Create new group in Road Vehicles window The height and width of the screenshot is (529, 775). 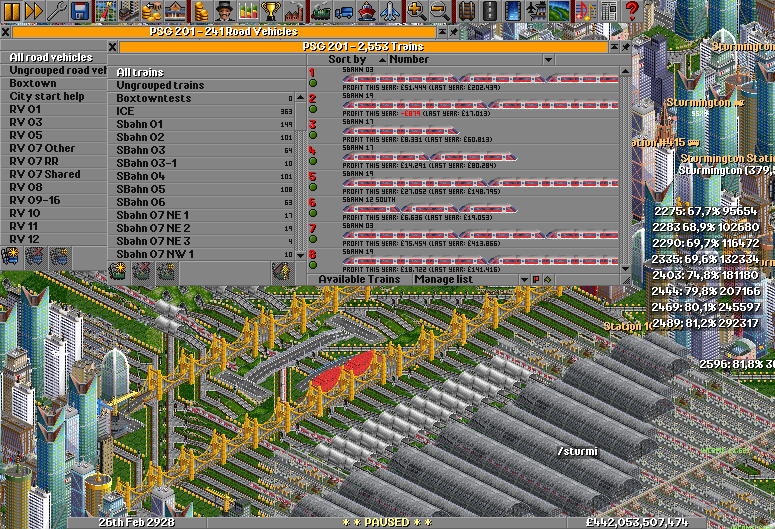tap(11, 258)
